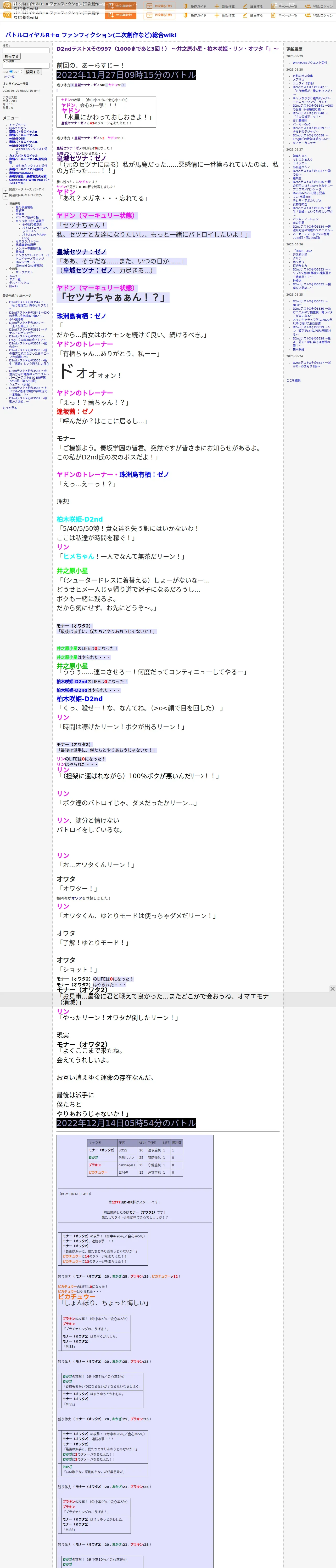
Task: Open 直轄Virtualboss menu entry
Action: (x=21, y=173)
